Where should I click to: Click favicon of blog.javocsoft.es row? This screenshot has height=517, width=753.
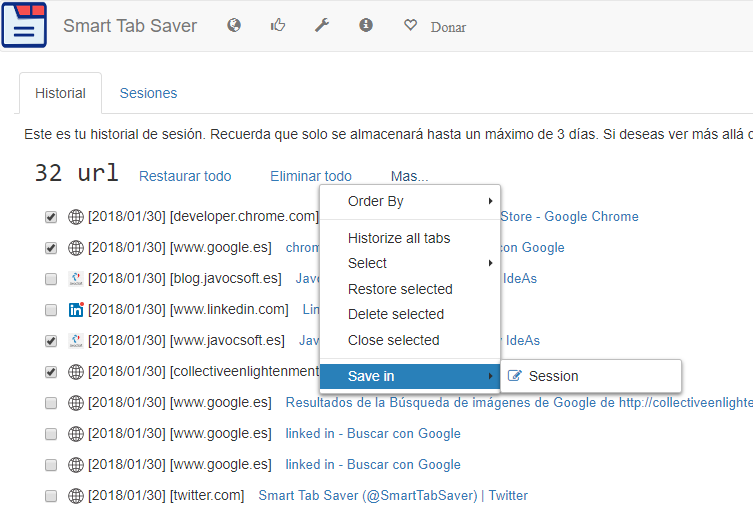pos(76,279)
